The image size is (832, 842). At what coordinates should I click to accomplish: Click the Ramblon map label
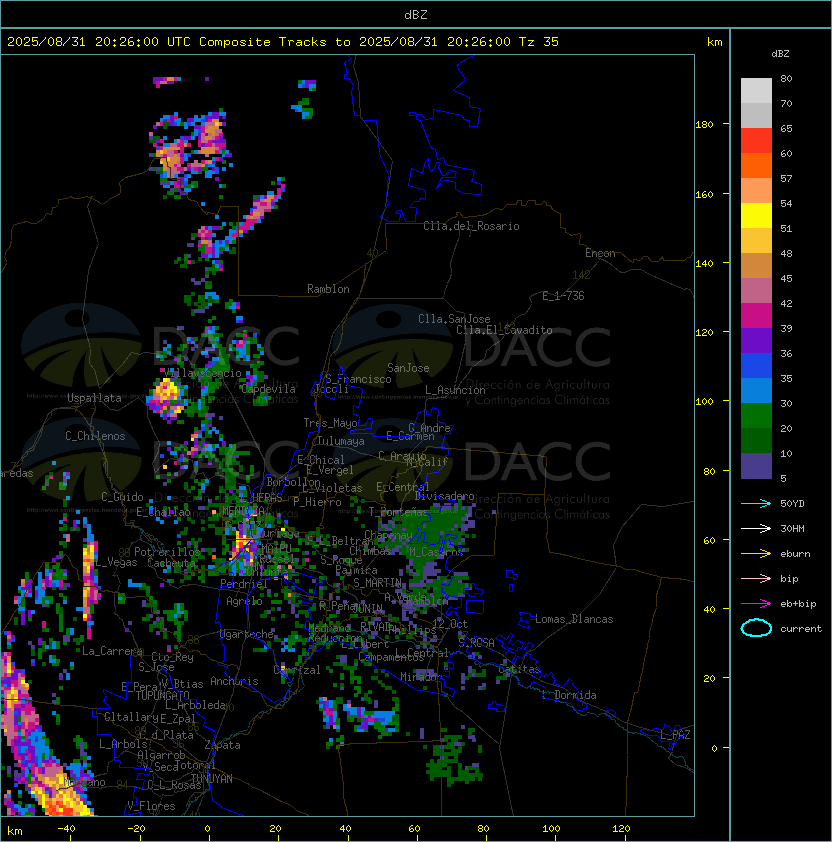click(328, 289)
